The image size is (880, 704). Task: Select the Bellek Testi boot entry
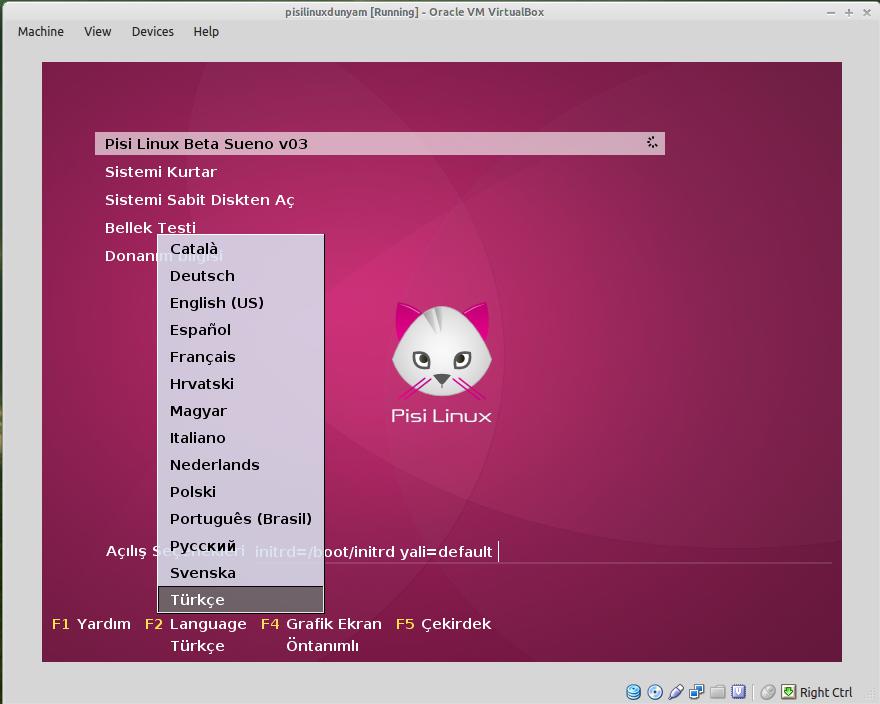click(x=151, y=227)
